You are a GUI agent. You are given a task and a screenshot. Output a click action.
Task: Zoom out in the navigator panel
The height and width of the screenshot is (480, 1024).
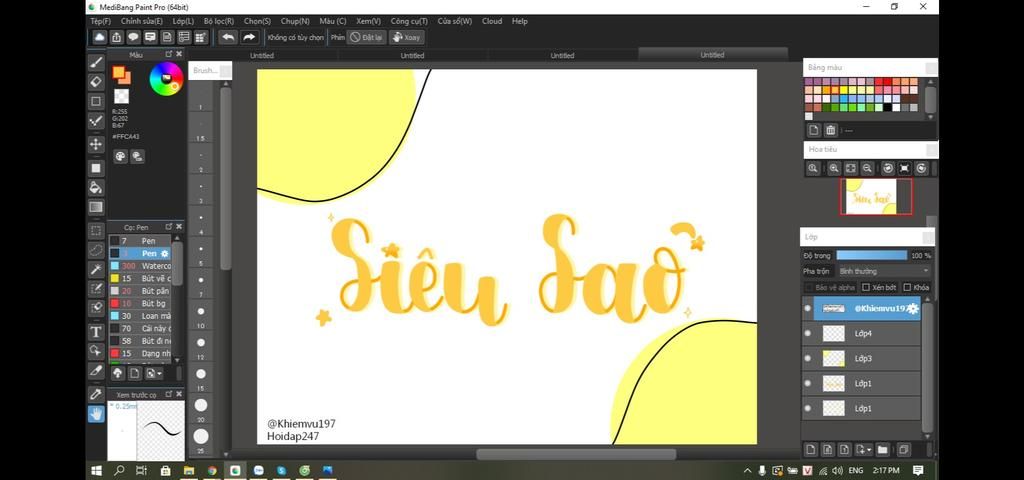[867, 168]
